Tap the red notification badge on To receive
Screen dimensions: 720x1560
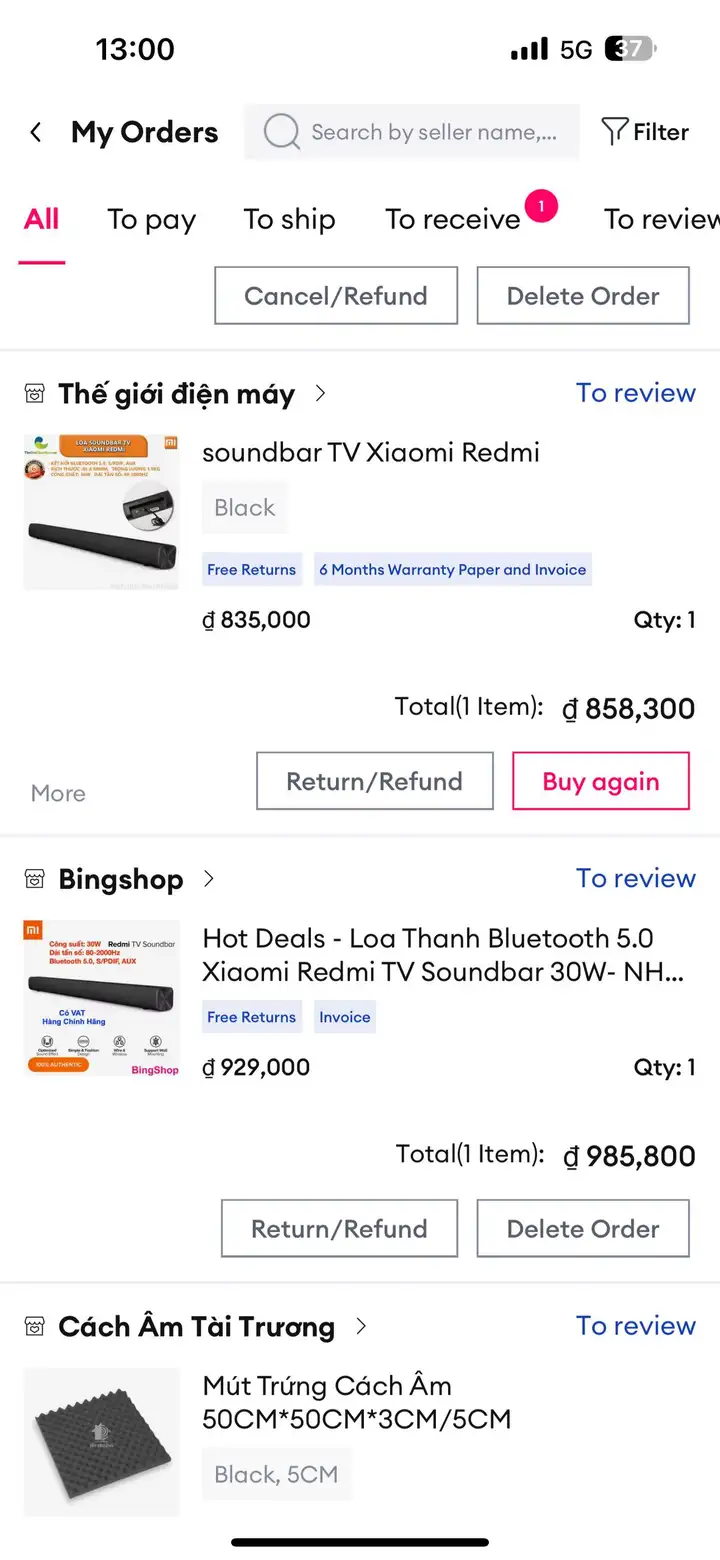point(541,207)
